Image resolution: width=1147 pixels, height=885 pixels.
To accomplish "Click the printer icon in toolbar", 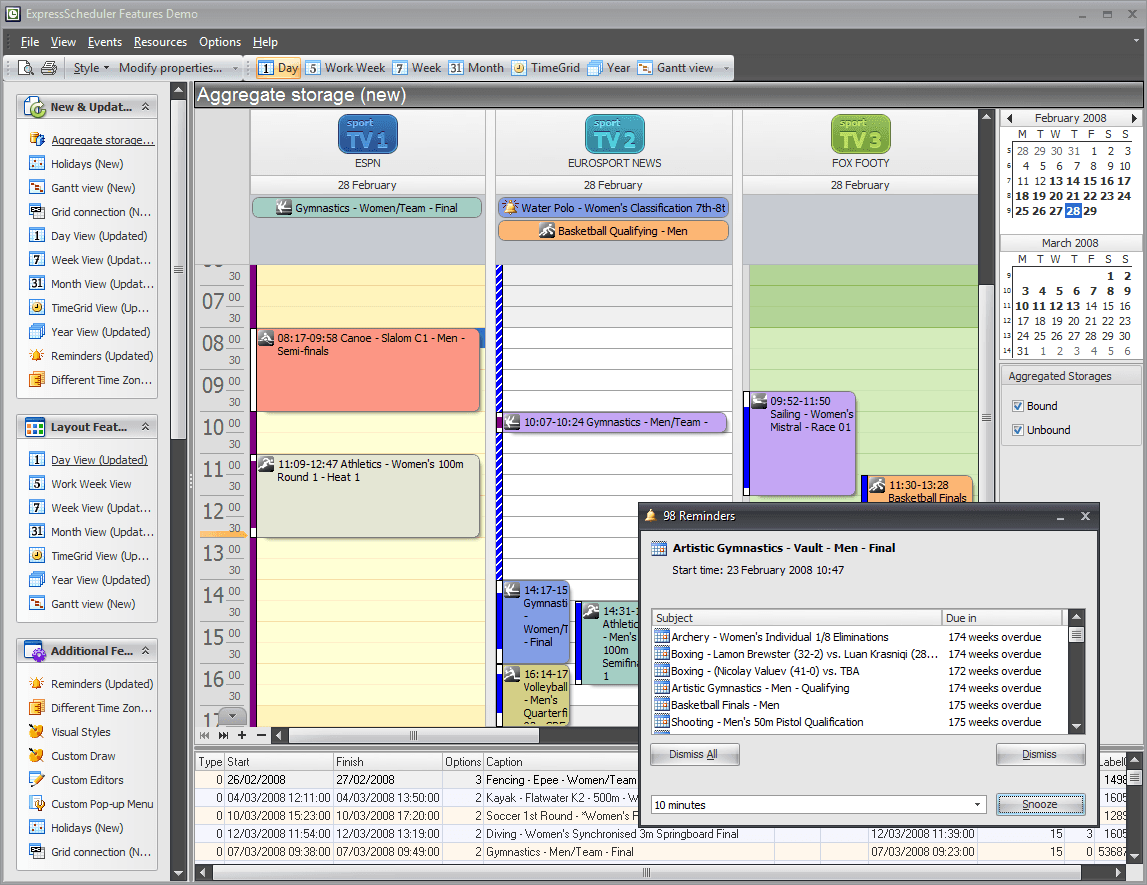I will click(x=49, y=68).
